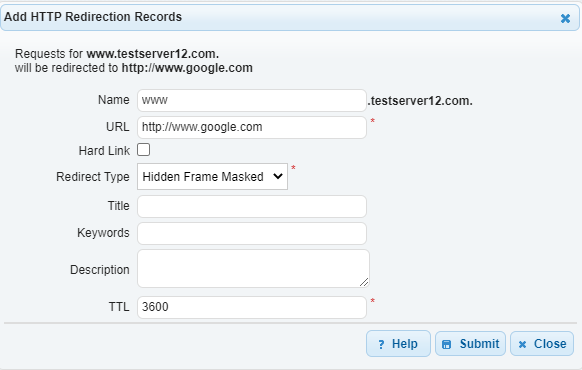Click the Add HTTP Redirection Records title bar
The height and width of the screenshot is (370, 582).
click(x=290, y=17)
